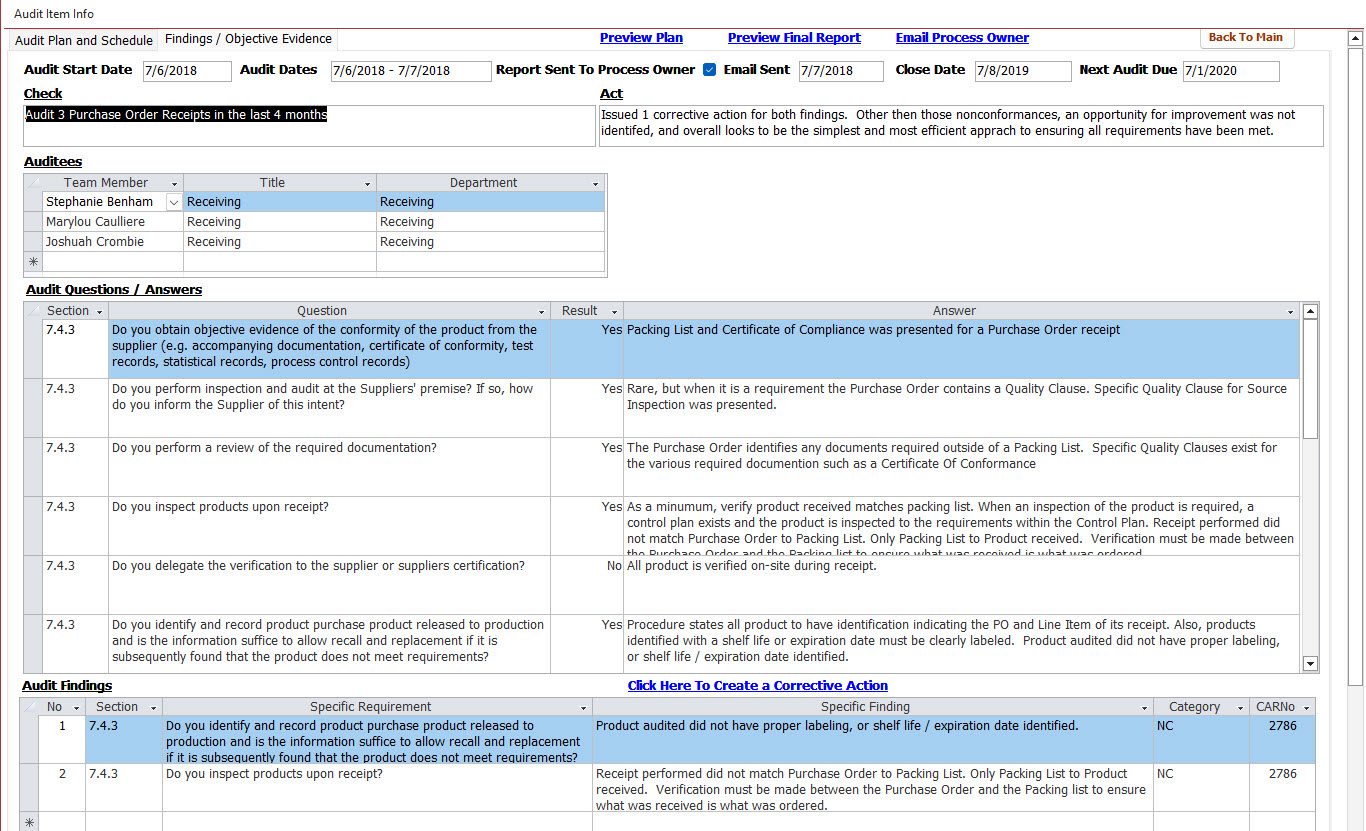The image size is (1366, 831).
Task: Select all rows corner in Audit Findings grid
Action: (30, 707)
